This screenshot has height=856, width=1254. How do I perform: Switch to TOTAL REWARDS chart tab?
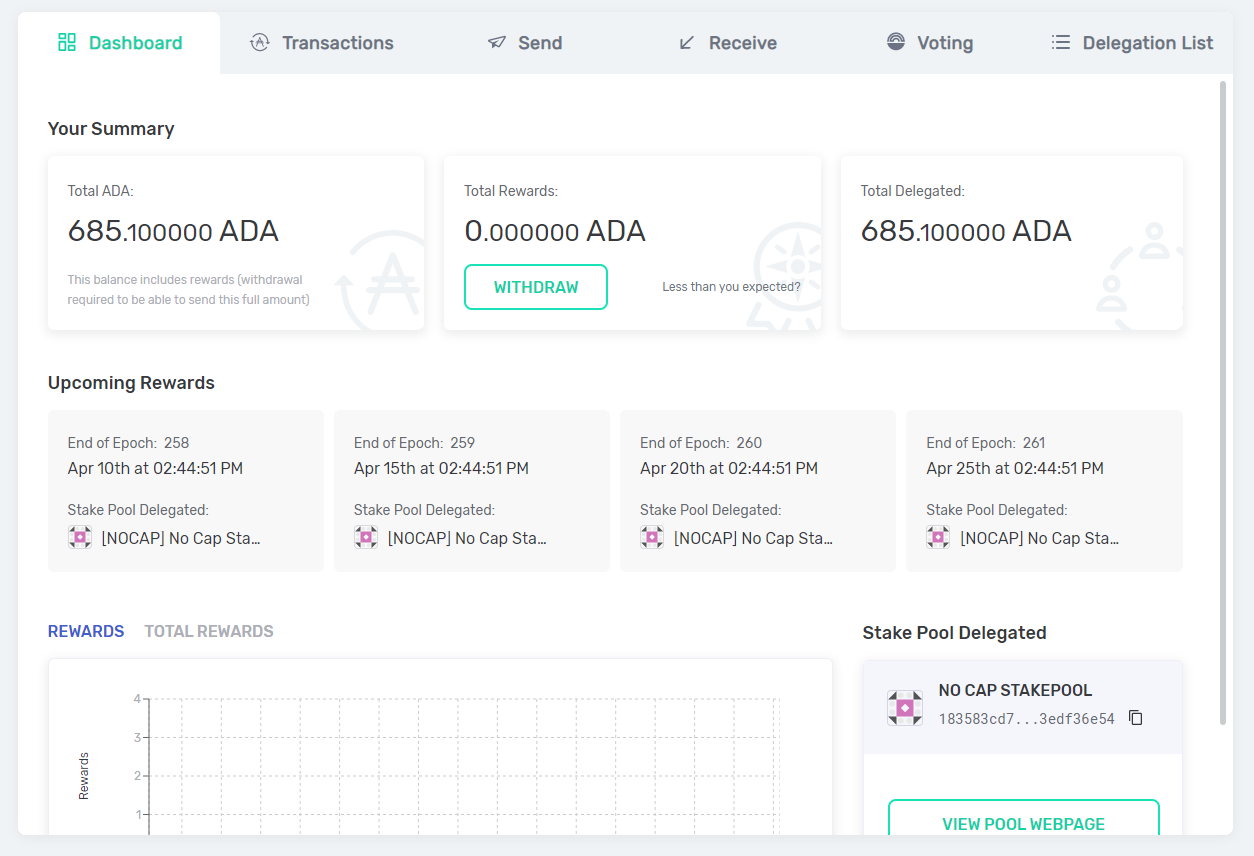pos(209,631)
